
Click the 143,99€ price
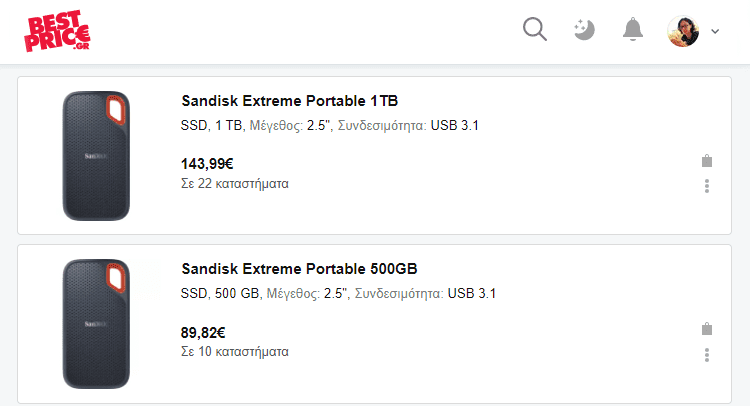coord(207,164)
